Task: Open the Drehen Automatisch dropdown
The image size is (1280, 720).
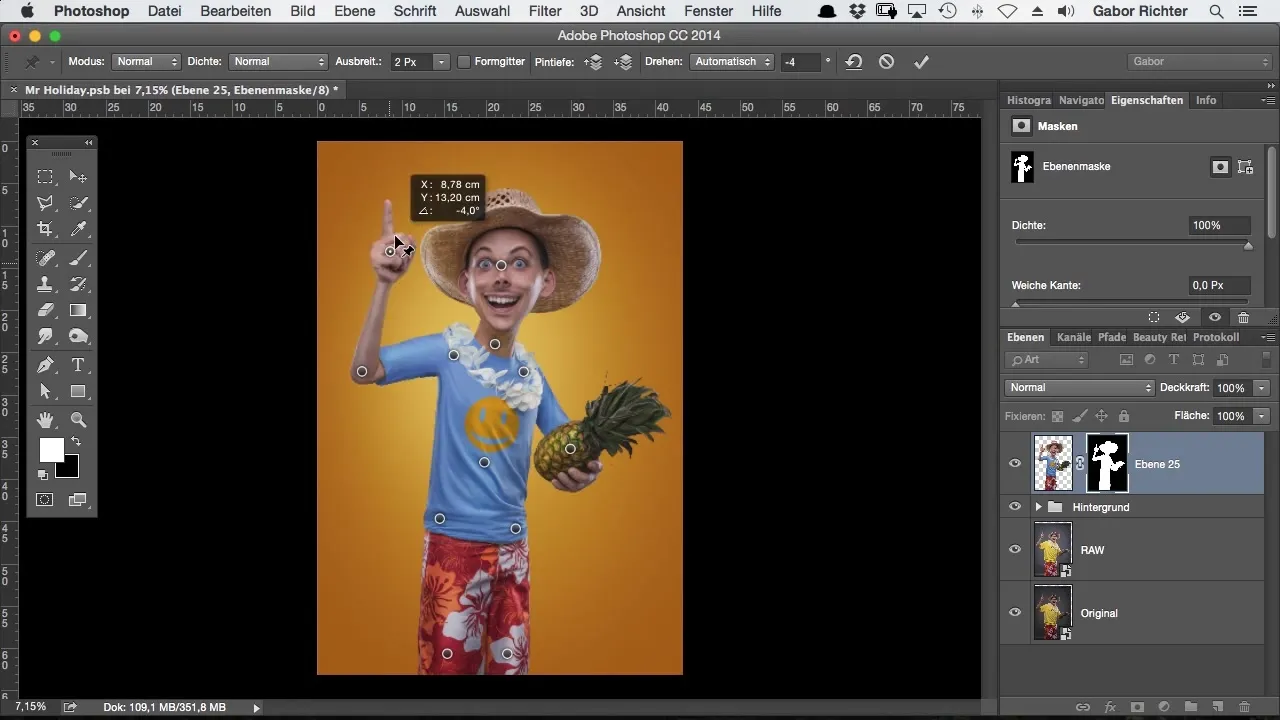Action: click(732, 62)
